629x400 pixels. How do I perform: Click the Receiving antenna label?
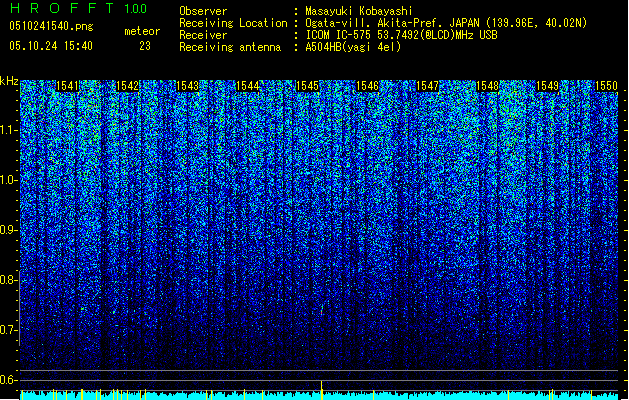(230, 47)
